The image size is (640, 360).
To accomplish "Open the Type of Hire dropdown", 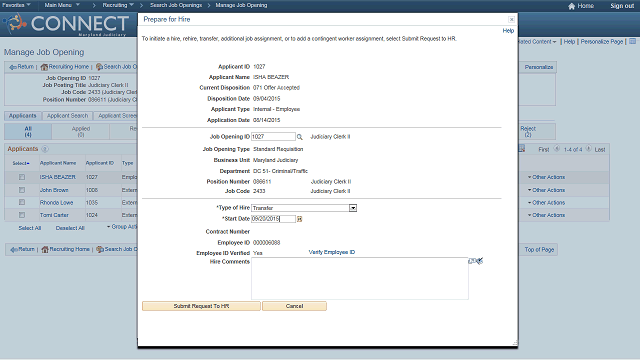I will (x=353, y=208).
